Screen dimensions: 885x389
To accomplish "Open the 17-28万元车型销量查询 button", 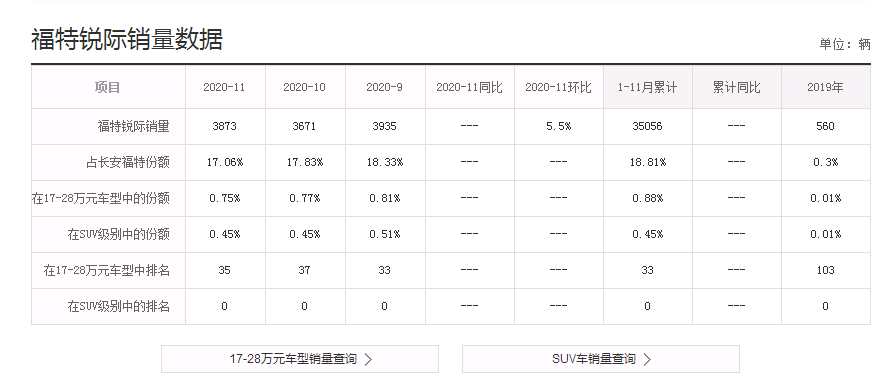I will click(300, 359).
